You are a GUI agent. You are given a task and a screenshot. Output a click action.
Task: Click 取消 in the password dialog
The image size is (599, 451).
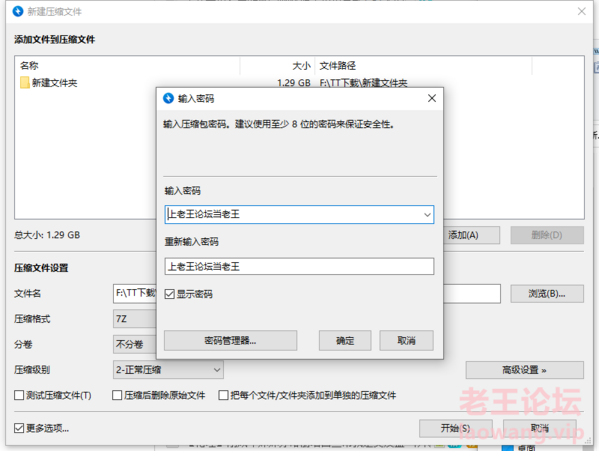coord(406,340)
